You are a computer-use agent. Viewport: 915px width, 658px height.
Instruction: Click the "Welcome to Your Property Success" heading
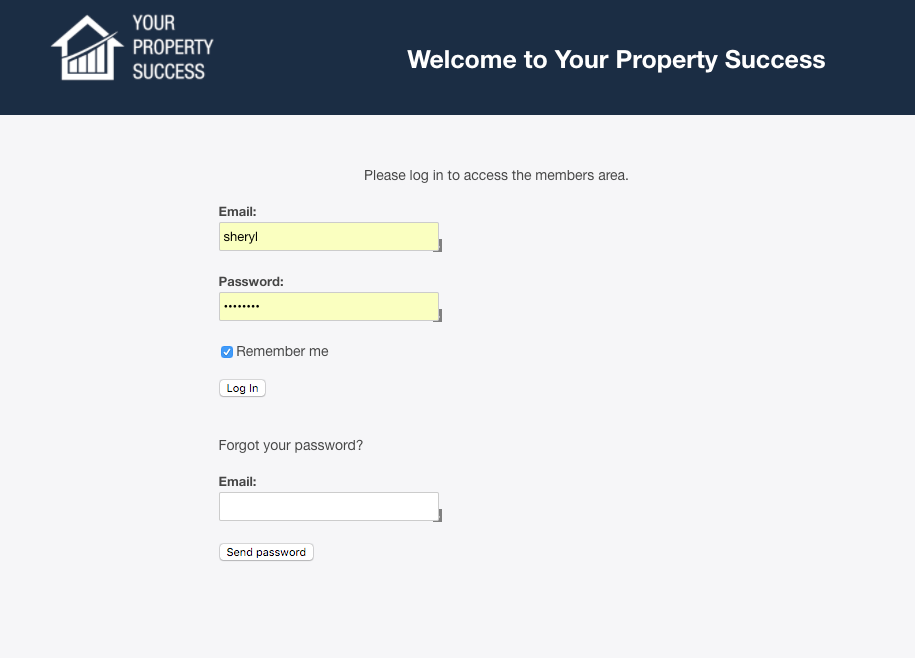click(x=616, y=60)
